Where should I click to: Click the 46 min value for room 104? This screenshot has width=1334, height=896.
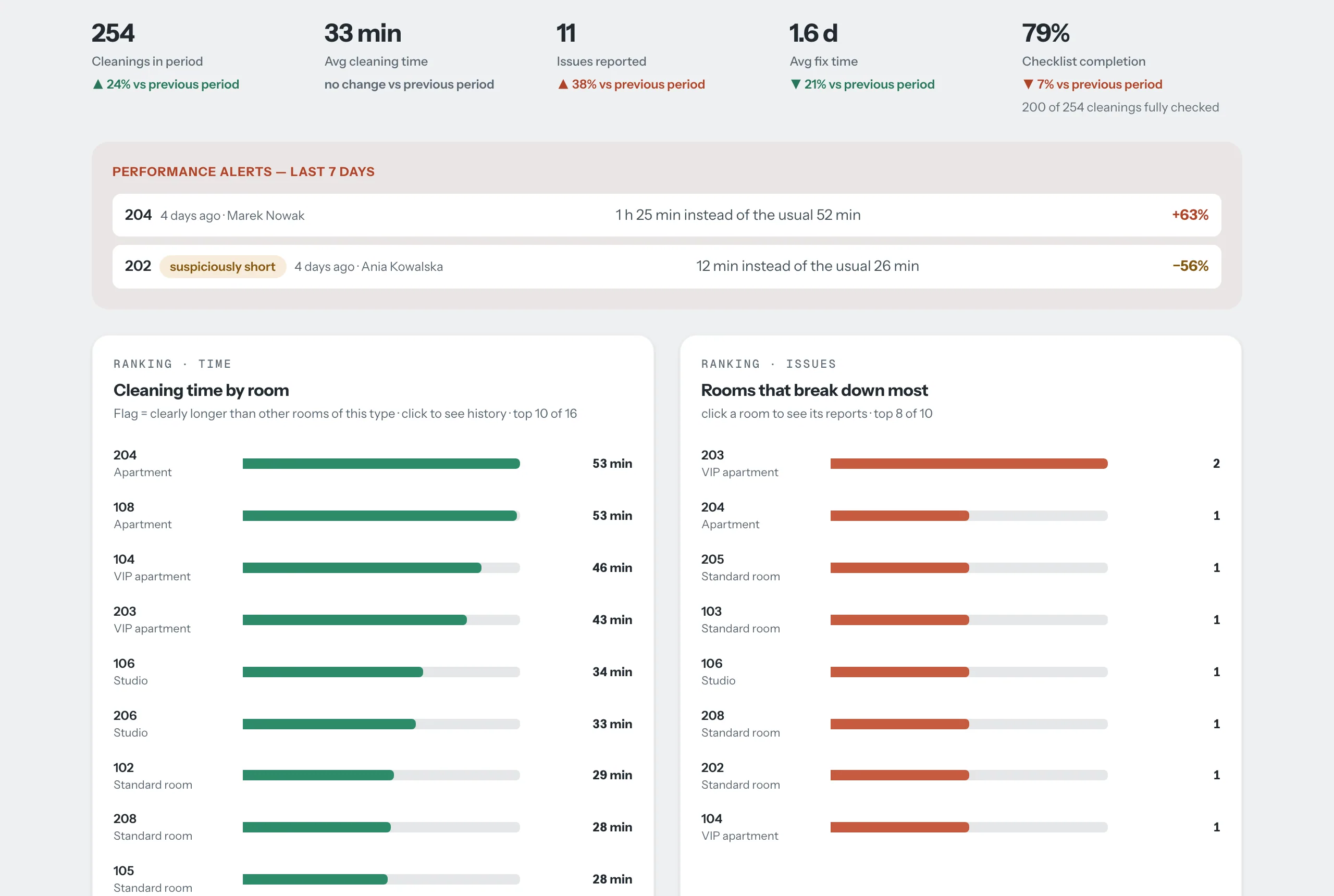coord(612,567)
